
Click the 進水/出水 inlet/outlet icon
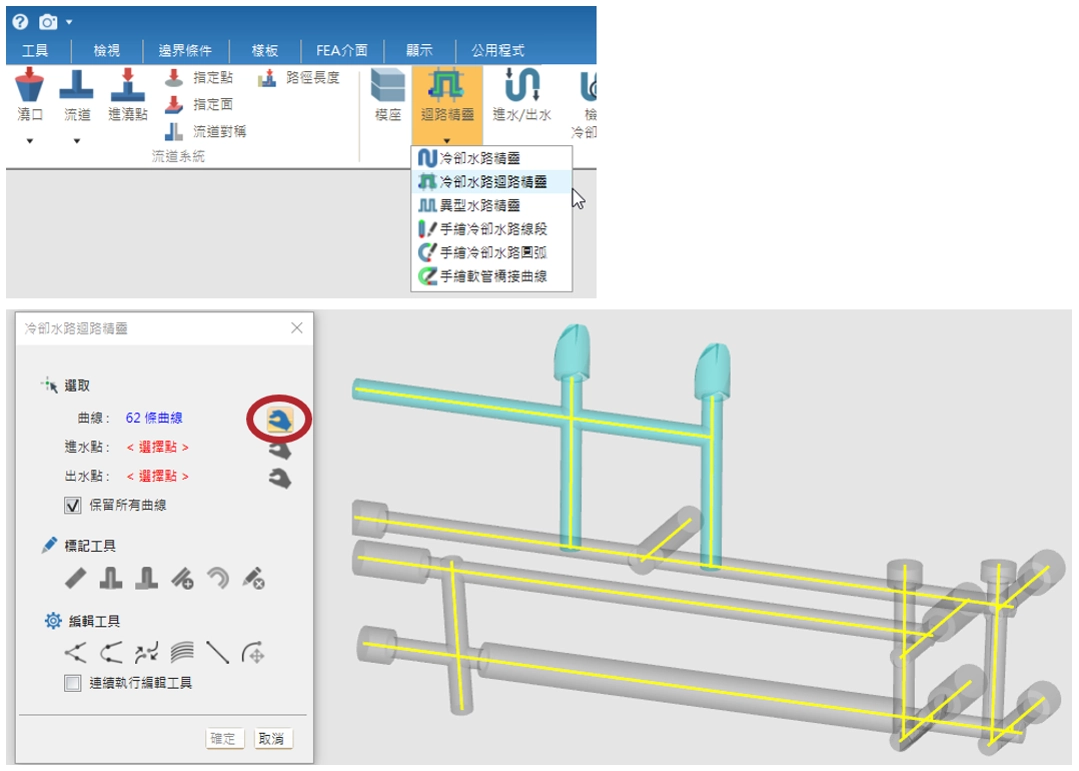pyautogui.click(x=521, y=96)
